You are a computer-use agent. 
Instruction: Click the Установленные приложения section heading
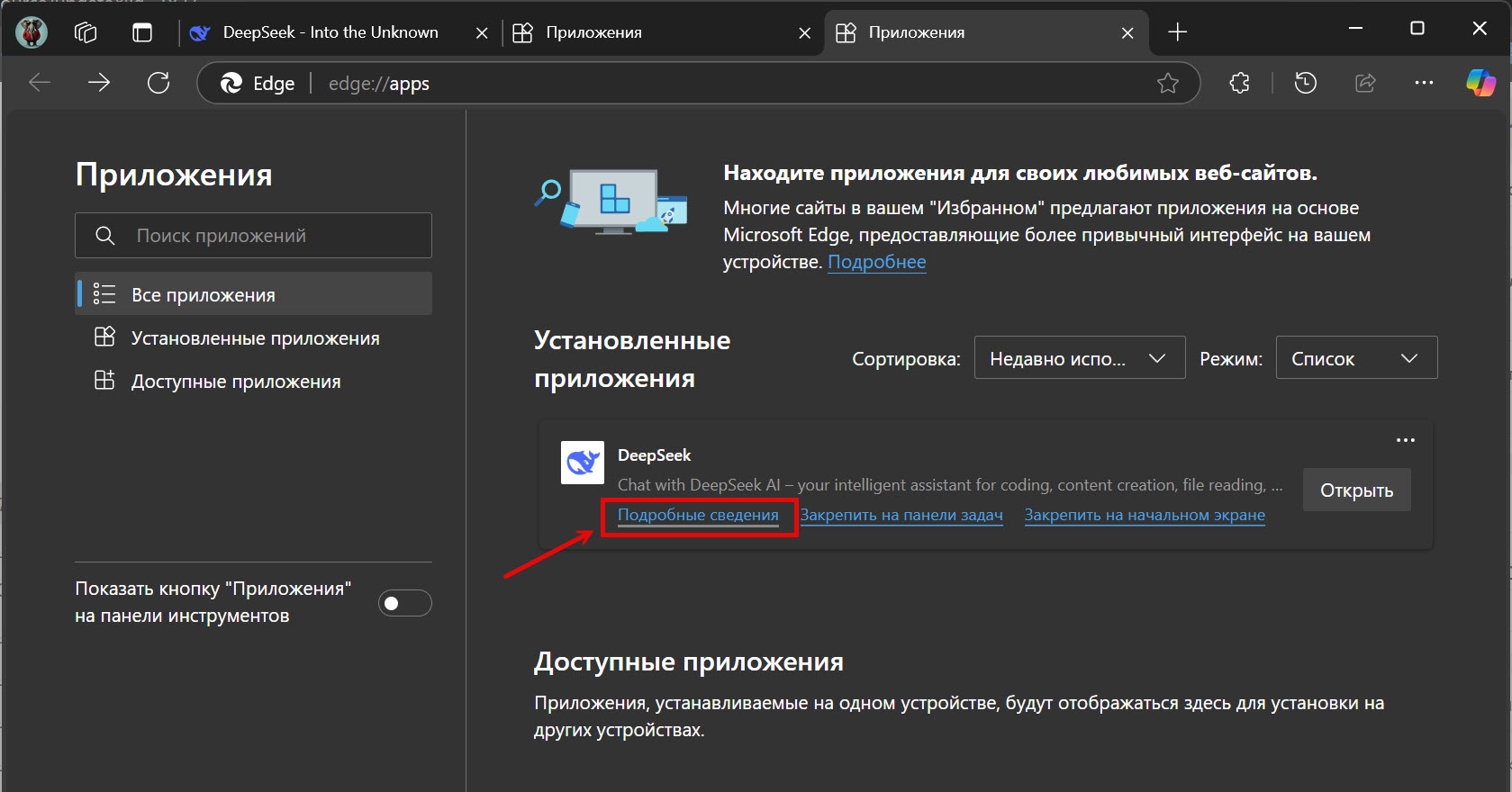tap(632, 359)
